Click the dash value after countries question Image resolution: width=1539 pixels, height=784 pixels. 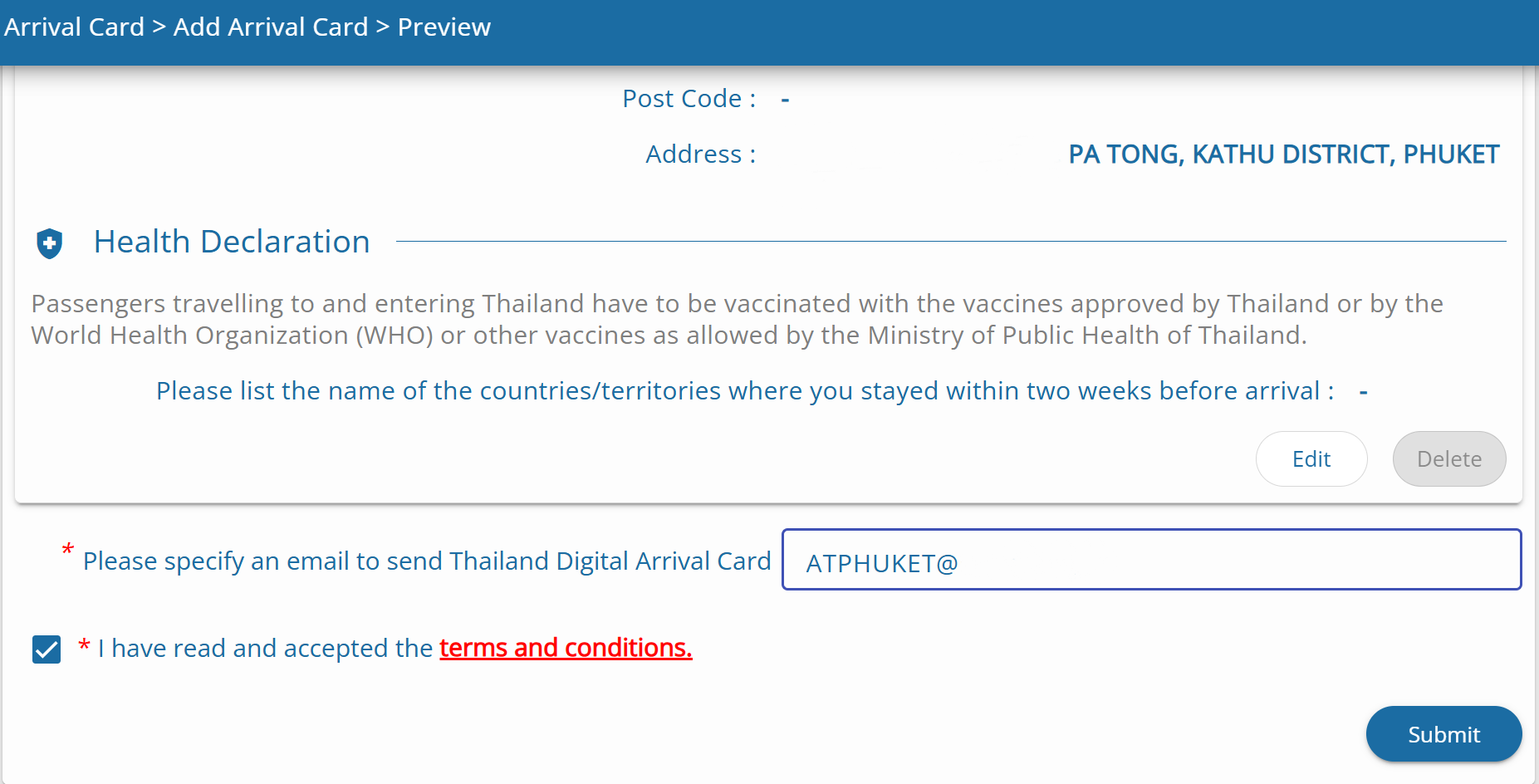click(x=1364, y=392)
